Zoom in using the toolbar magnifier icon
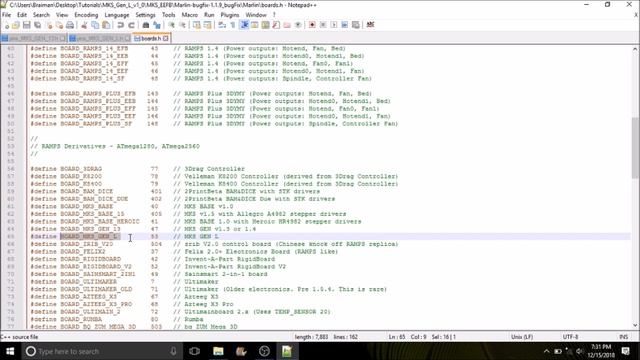Screen dimensions: 640x360 [x=171, y=25]
